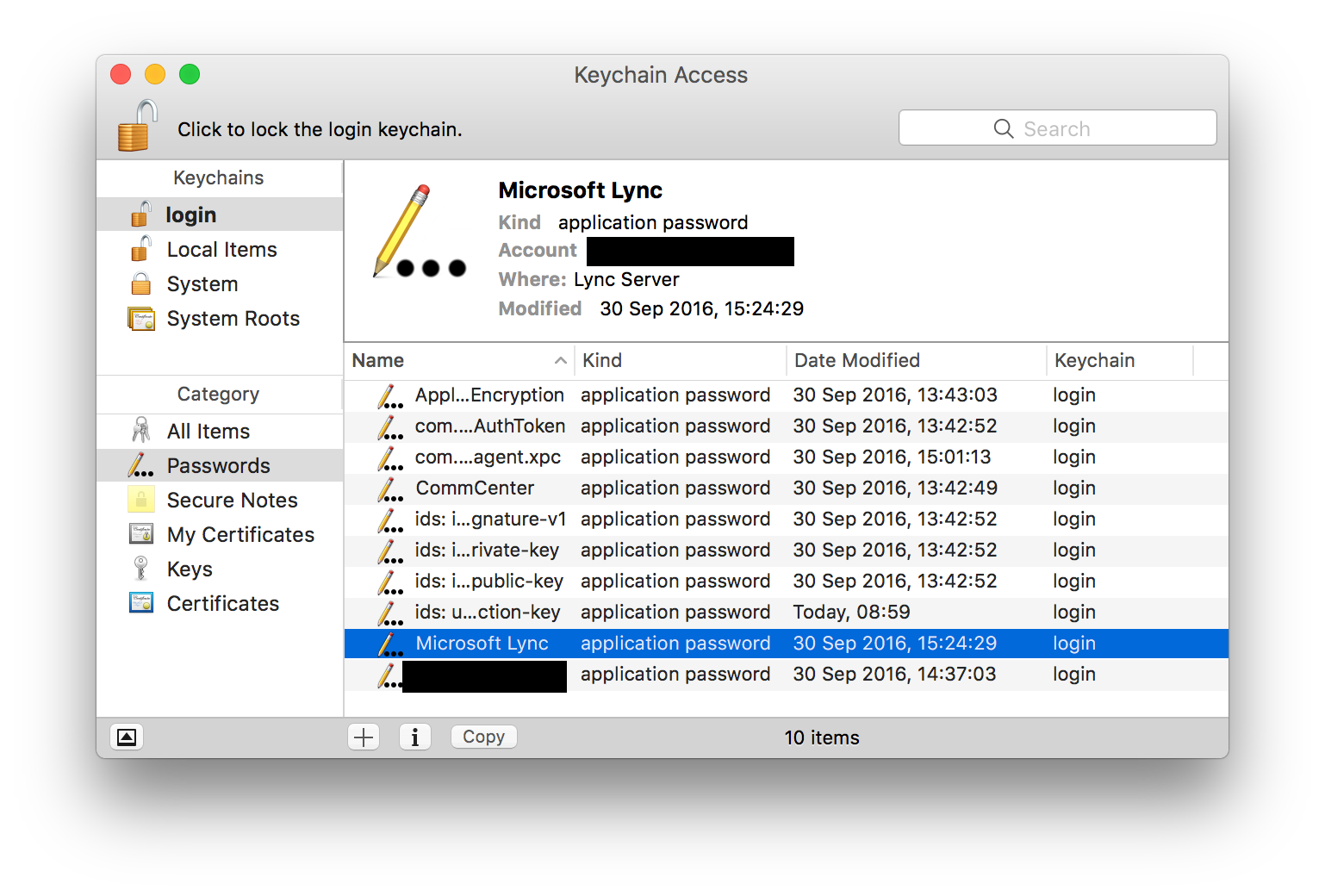Click the pencil icon of Appl...Encryption row
The image size is (1325, 896).
point(389,396)
